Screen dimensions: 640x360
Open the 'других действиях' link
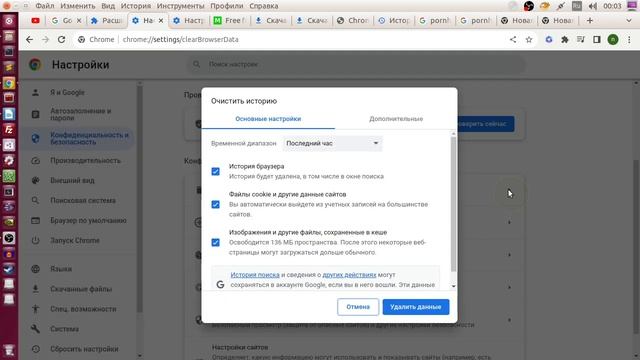click(x=349, y=275)
